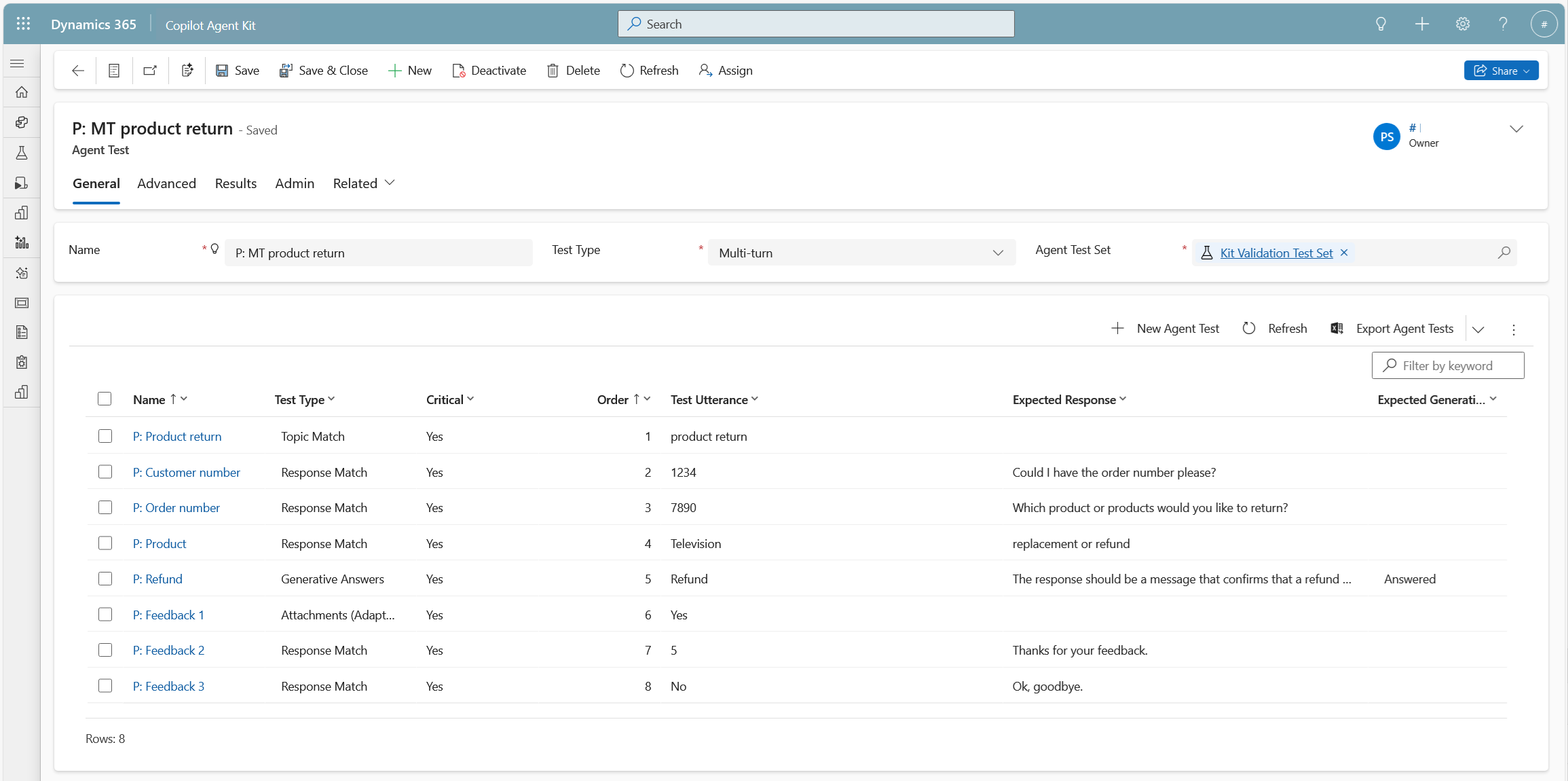Click the Excel icon for Export Agent Tests

(1337, 329)
